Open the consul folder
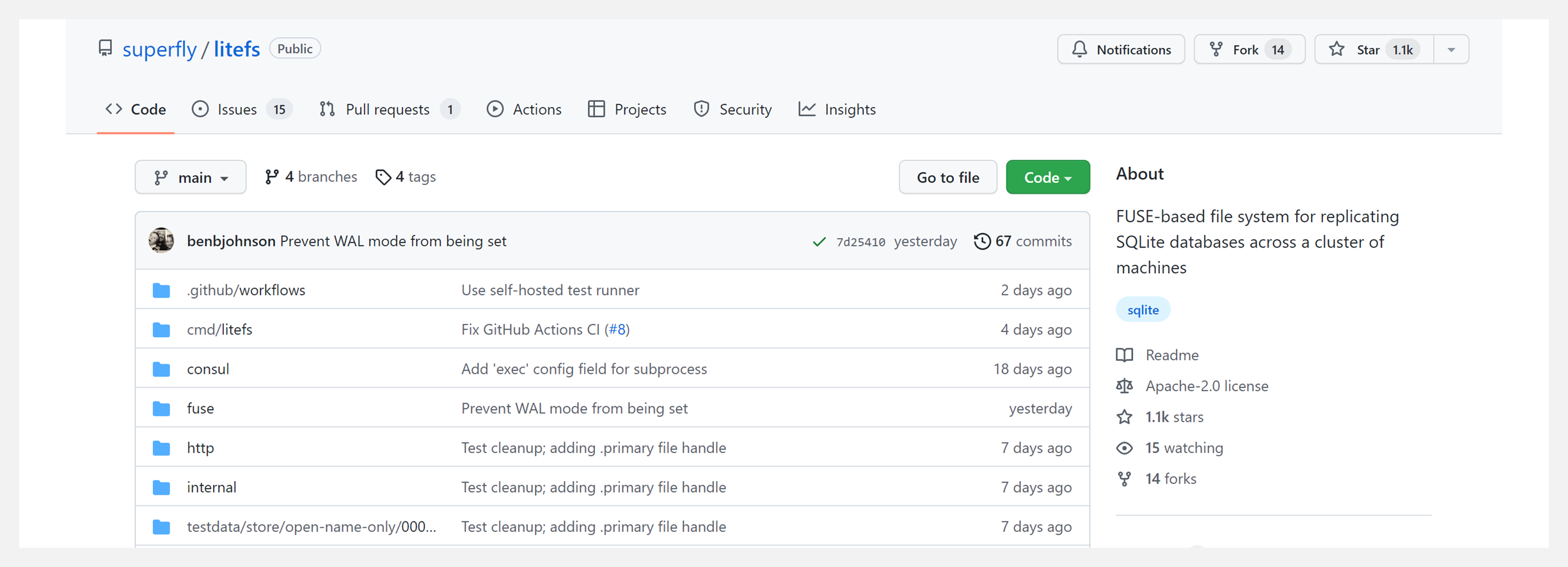 point(208,369)
